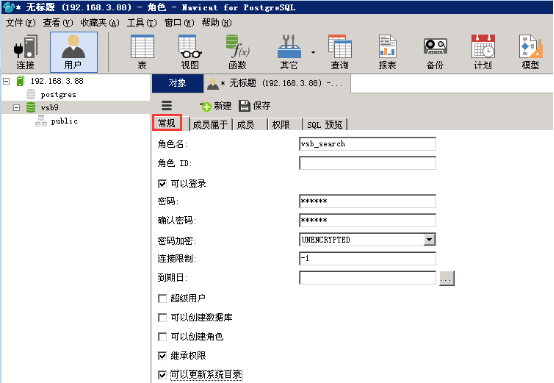
Task: Open the Query (查询) toolbar icon
Action: click(340, 52)
